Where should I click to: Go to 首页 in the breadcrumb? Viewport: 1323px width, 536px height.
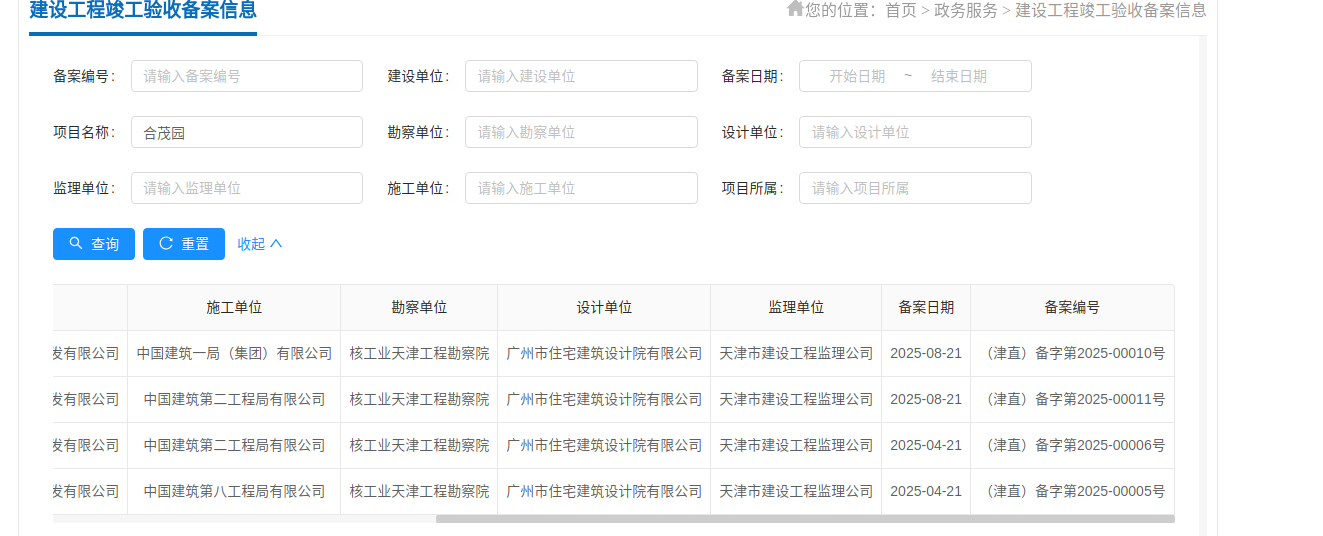click(900, 11)
